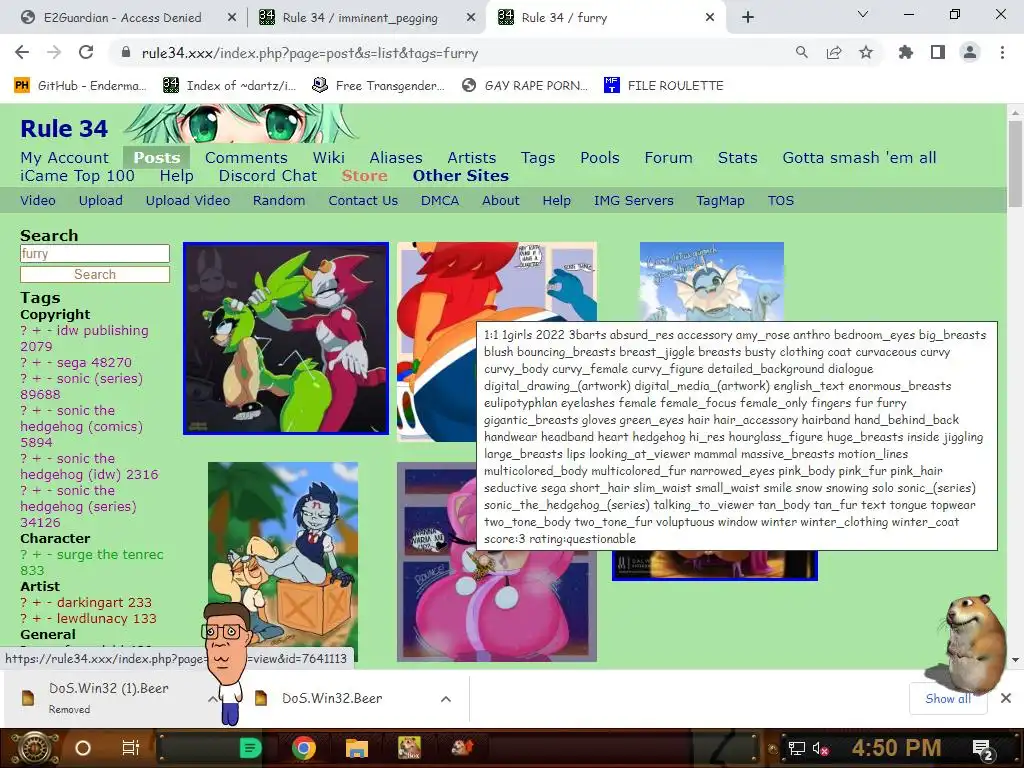Open the GitHub - Enderma... bookmark
This screenshot has width=1024, height=768.
tap(80, 86)
